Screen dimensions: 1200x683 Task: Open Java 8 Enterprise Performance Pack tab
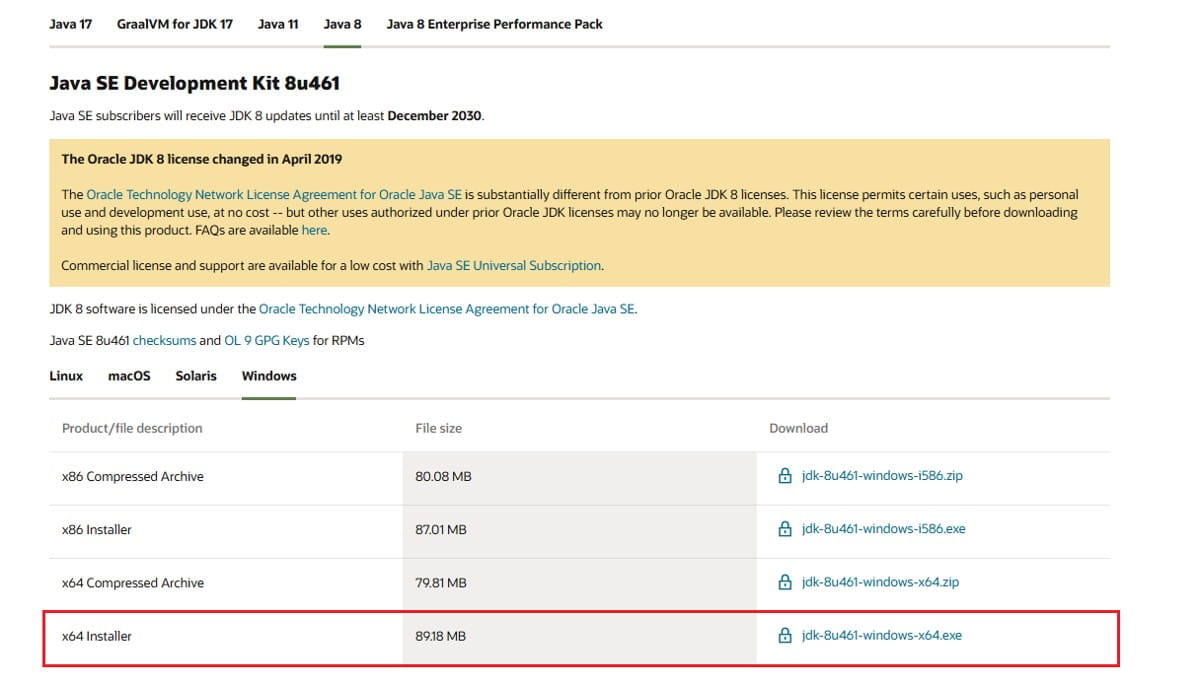point(494,24)
